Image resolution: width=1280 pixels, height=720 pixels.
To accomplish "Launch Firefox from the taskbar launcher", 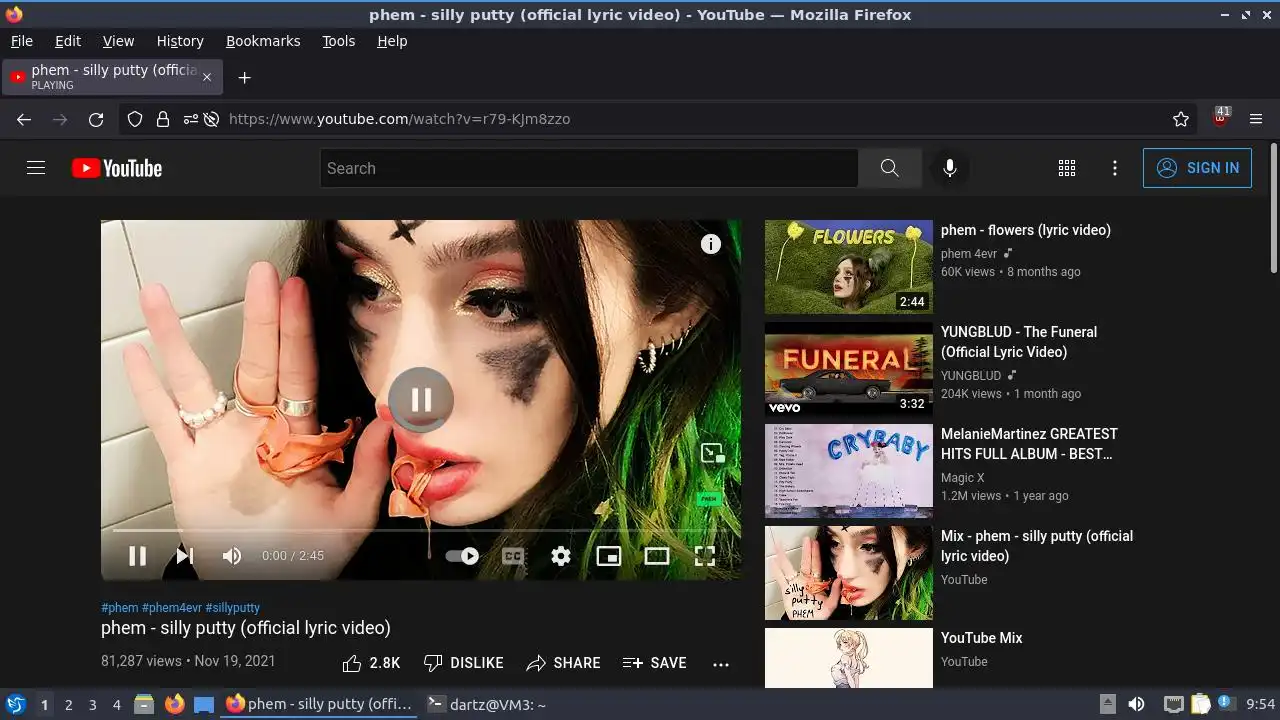I will 175,705.
